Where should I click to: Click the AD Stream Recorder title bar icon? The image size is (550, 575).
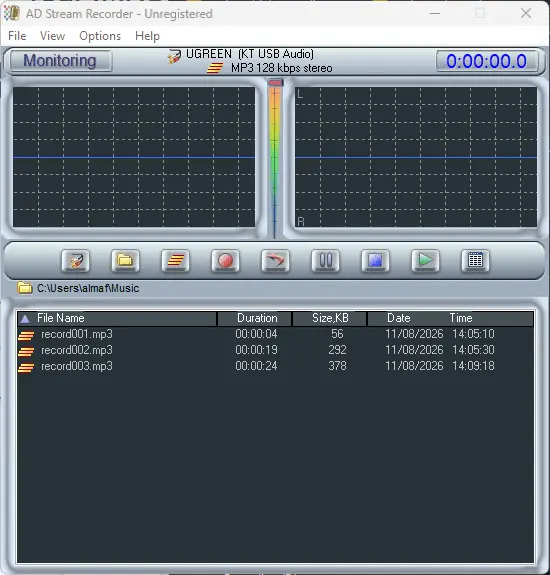coord(12,13)
